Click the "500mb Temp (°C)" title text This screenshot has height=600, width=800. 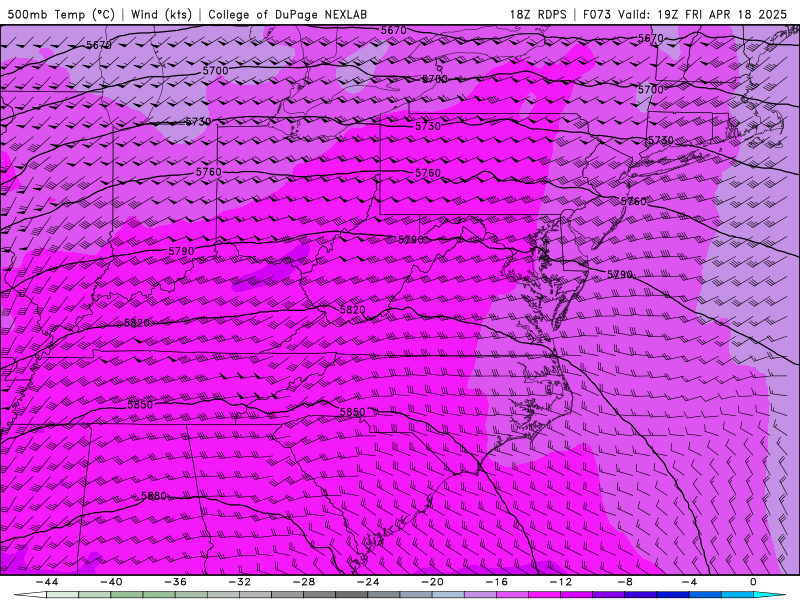[x=61, y=14]
